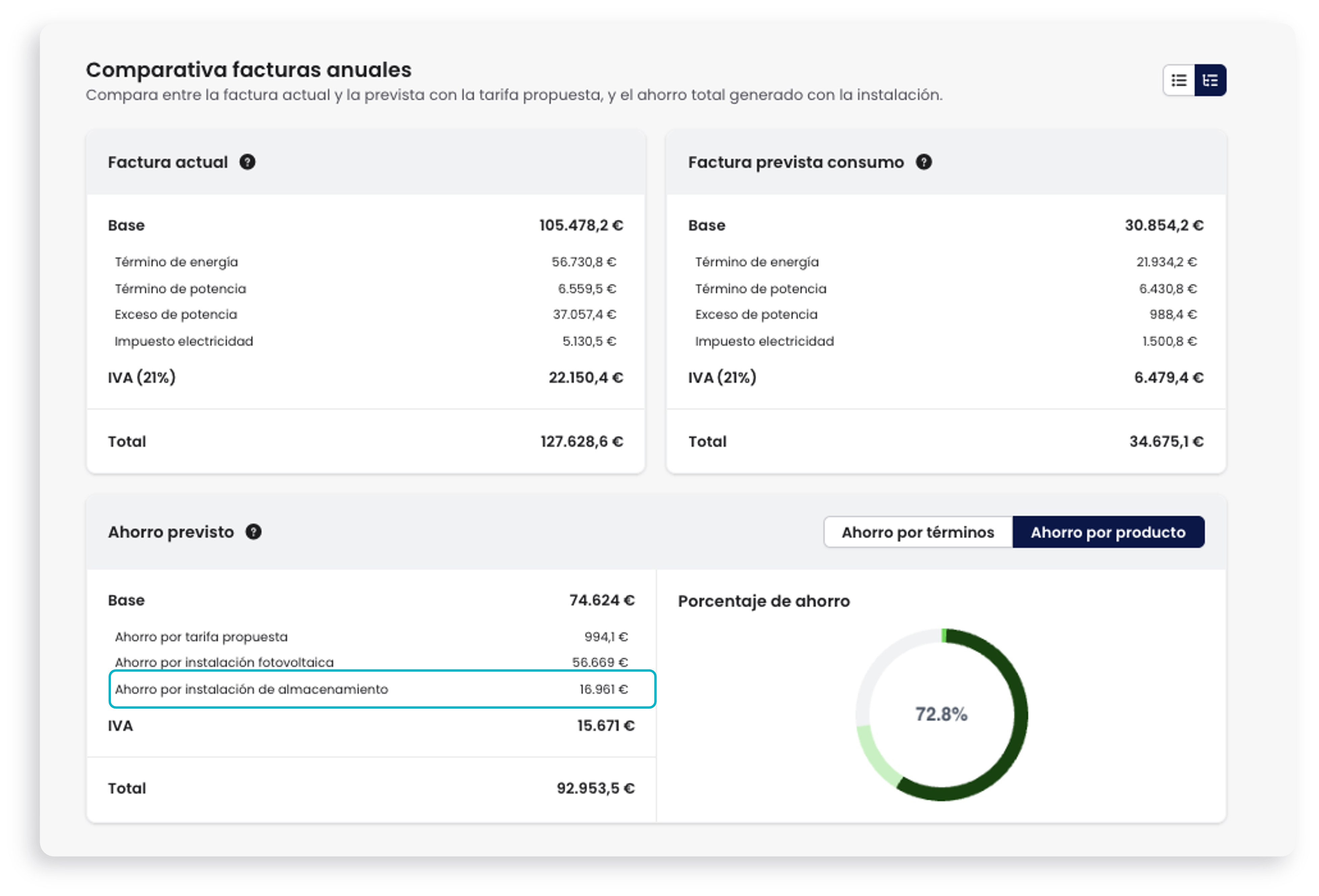
Task: Open the help icon next to Factura actual
Action: pyautogui.click(x=247, y=162)
